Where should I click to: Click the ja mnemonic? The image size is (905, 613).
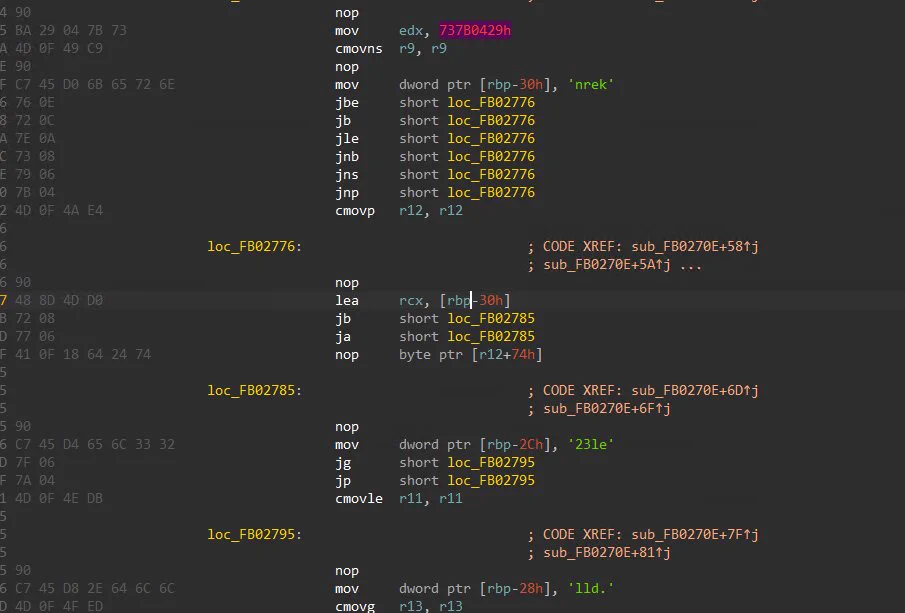[x=342, y=337]
